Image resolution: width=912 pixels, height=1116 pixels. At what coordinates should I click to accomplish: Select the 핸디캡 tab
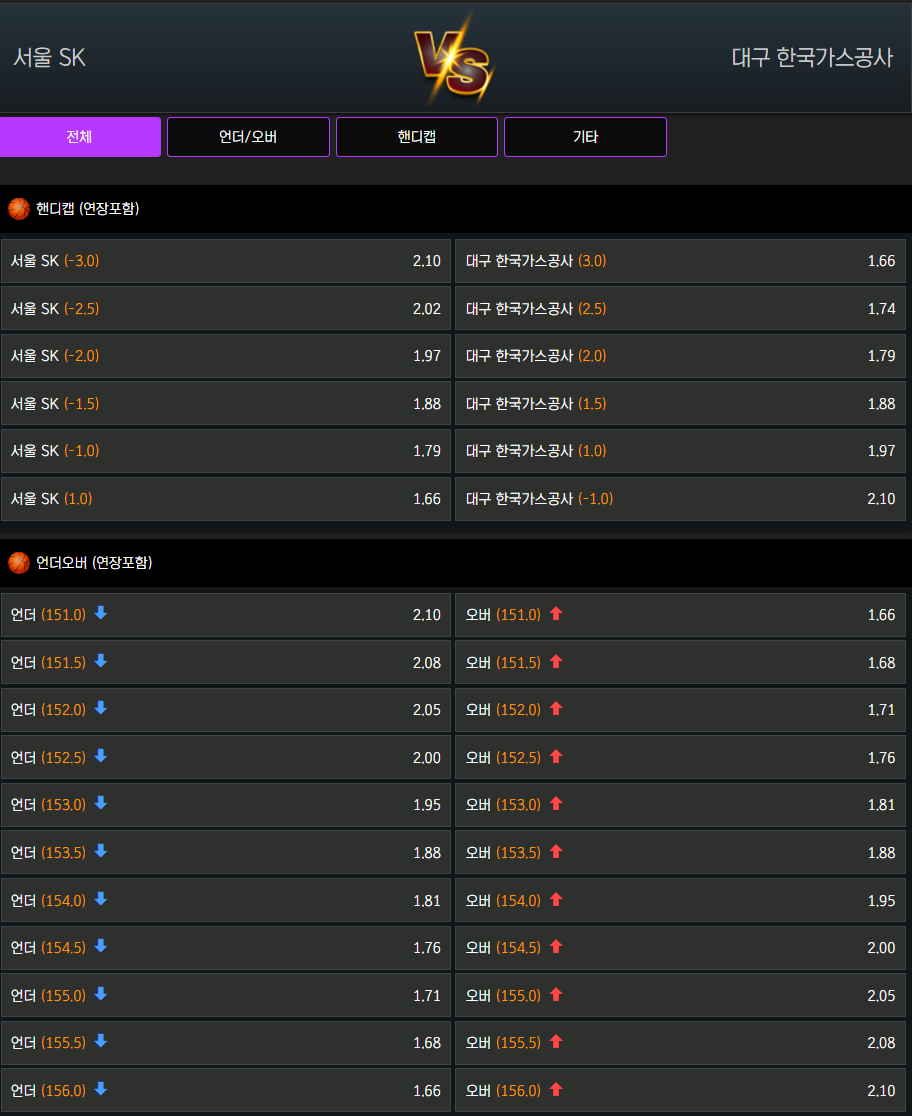(x=416, y=137)
